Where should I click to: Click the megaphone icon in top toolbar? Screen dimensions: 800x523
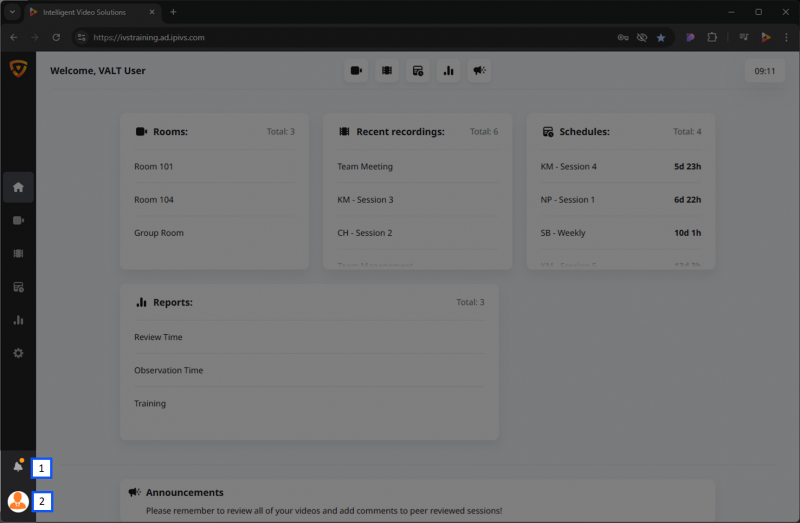pos(479,70)
